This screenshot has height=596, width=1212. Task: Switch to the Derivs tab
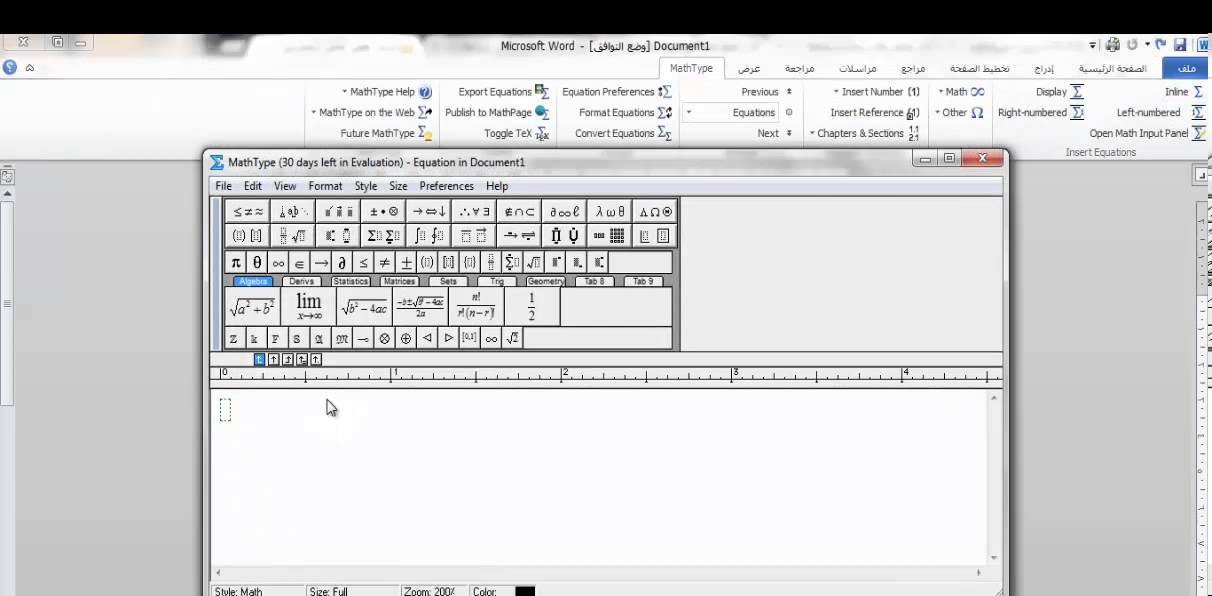(x=301, y=282)
